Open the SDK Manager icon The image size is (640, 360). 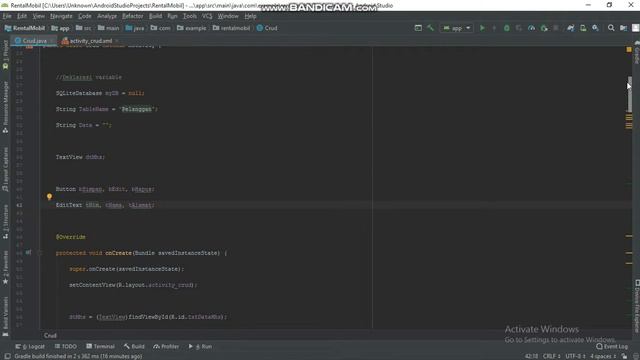596,28
